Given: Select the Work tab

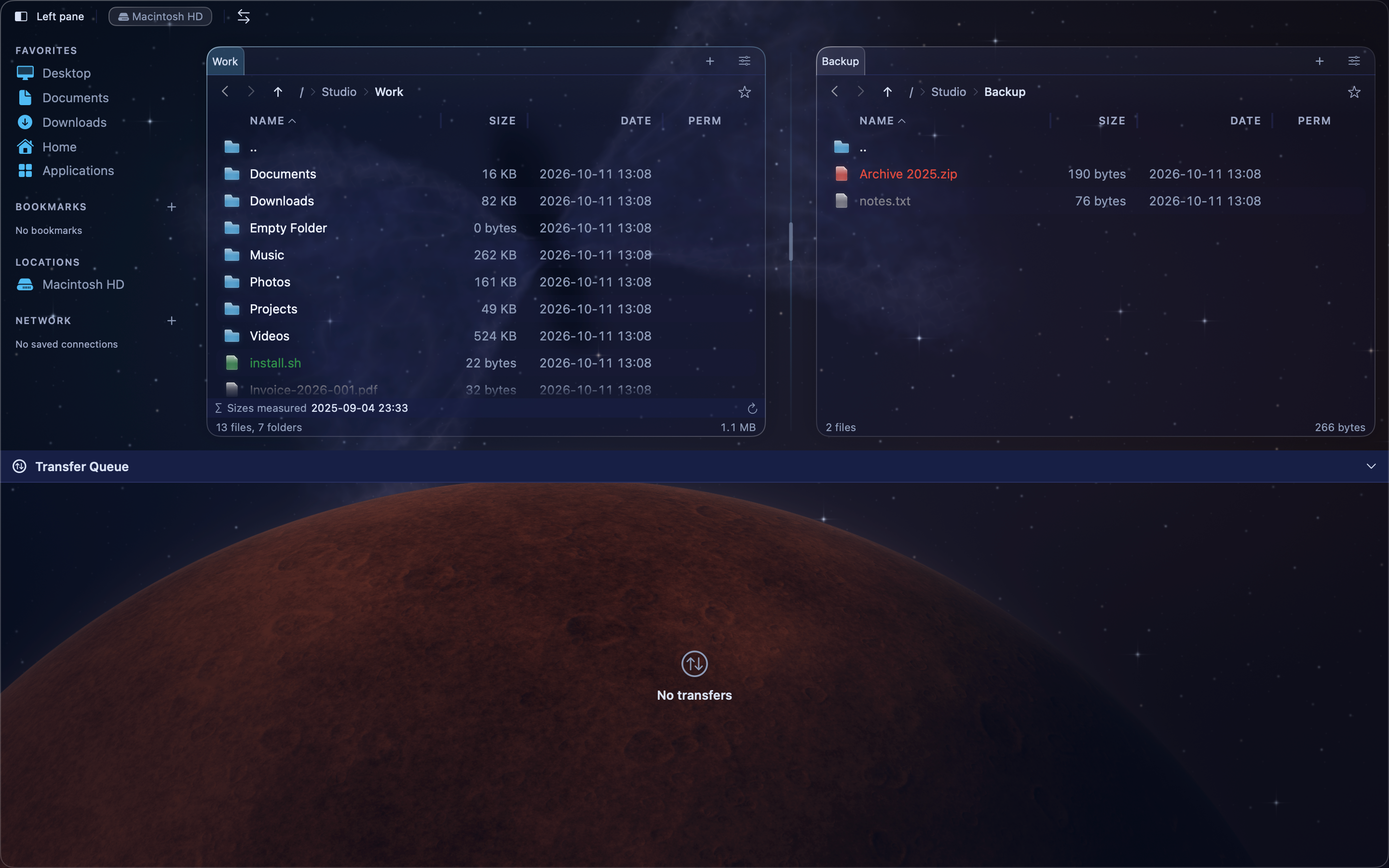Looking at the screenshot, I should click(x=225, y=61).
